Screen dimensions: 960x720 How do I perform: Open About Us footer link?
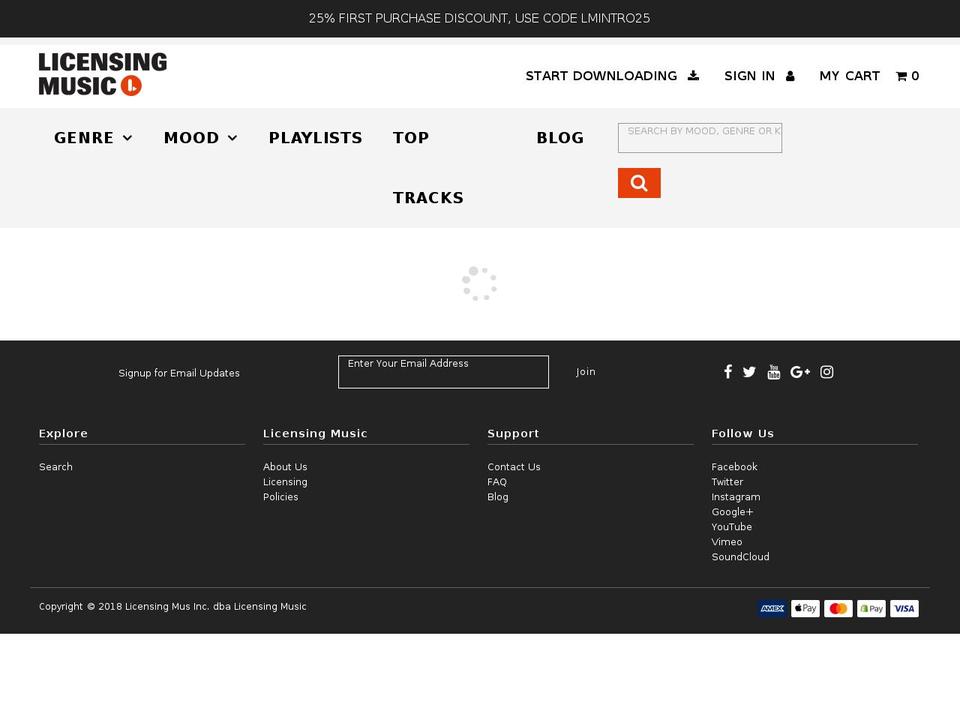coord(285,467)
